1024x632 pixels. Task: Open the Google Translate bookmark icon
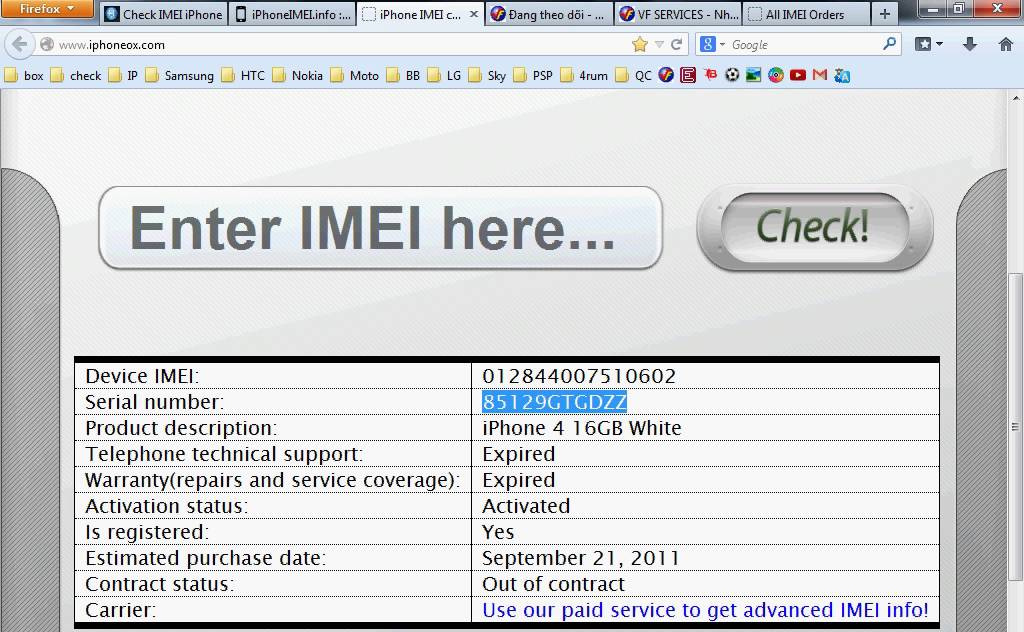coord(842,75)
